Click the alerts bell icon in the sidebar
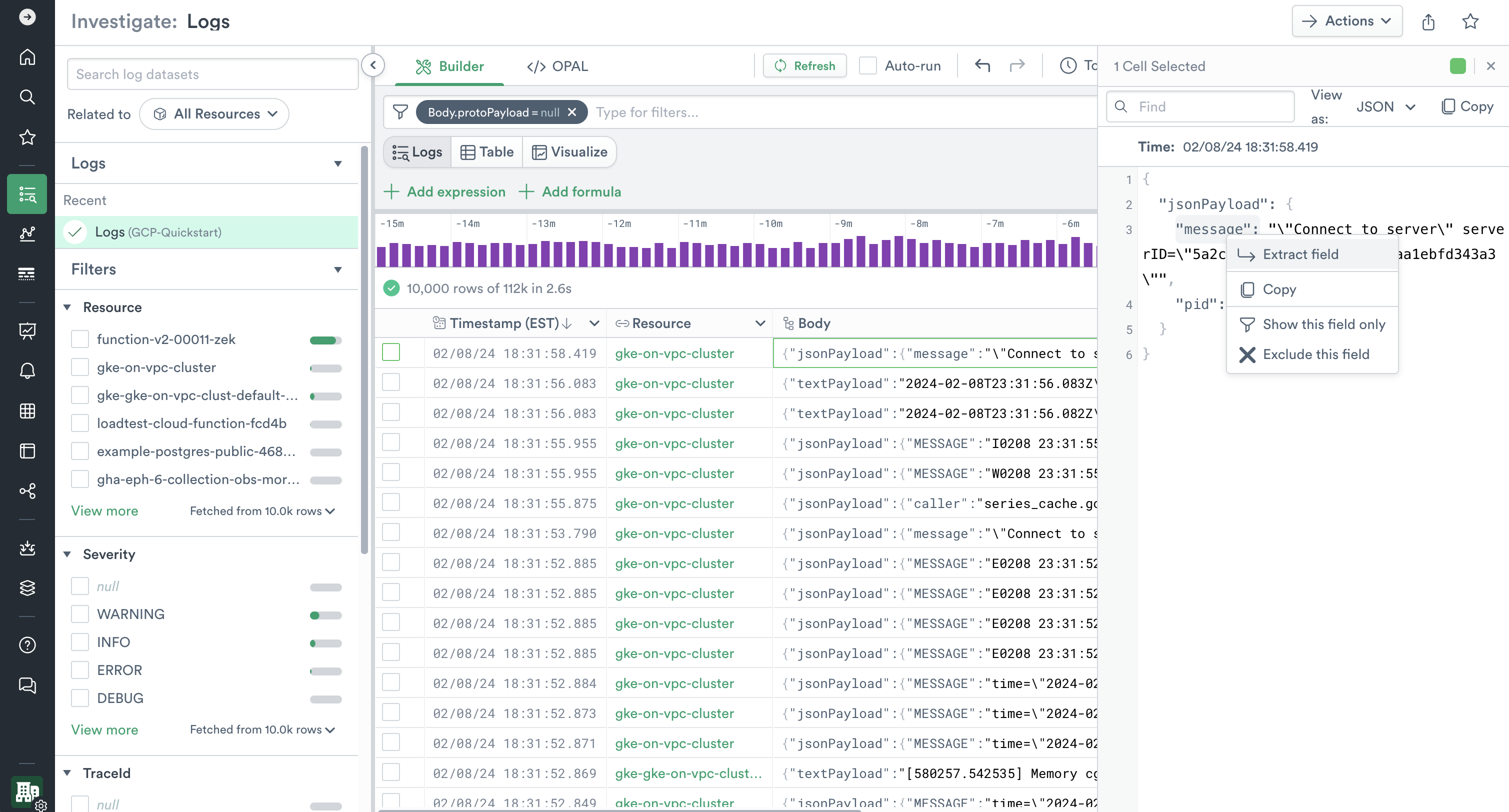1509x812 pixels. 27,371
